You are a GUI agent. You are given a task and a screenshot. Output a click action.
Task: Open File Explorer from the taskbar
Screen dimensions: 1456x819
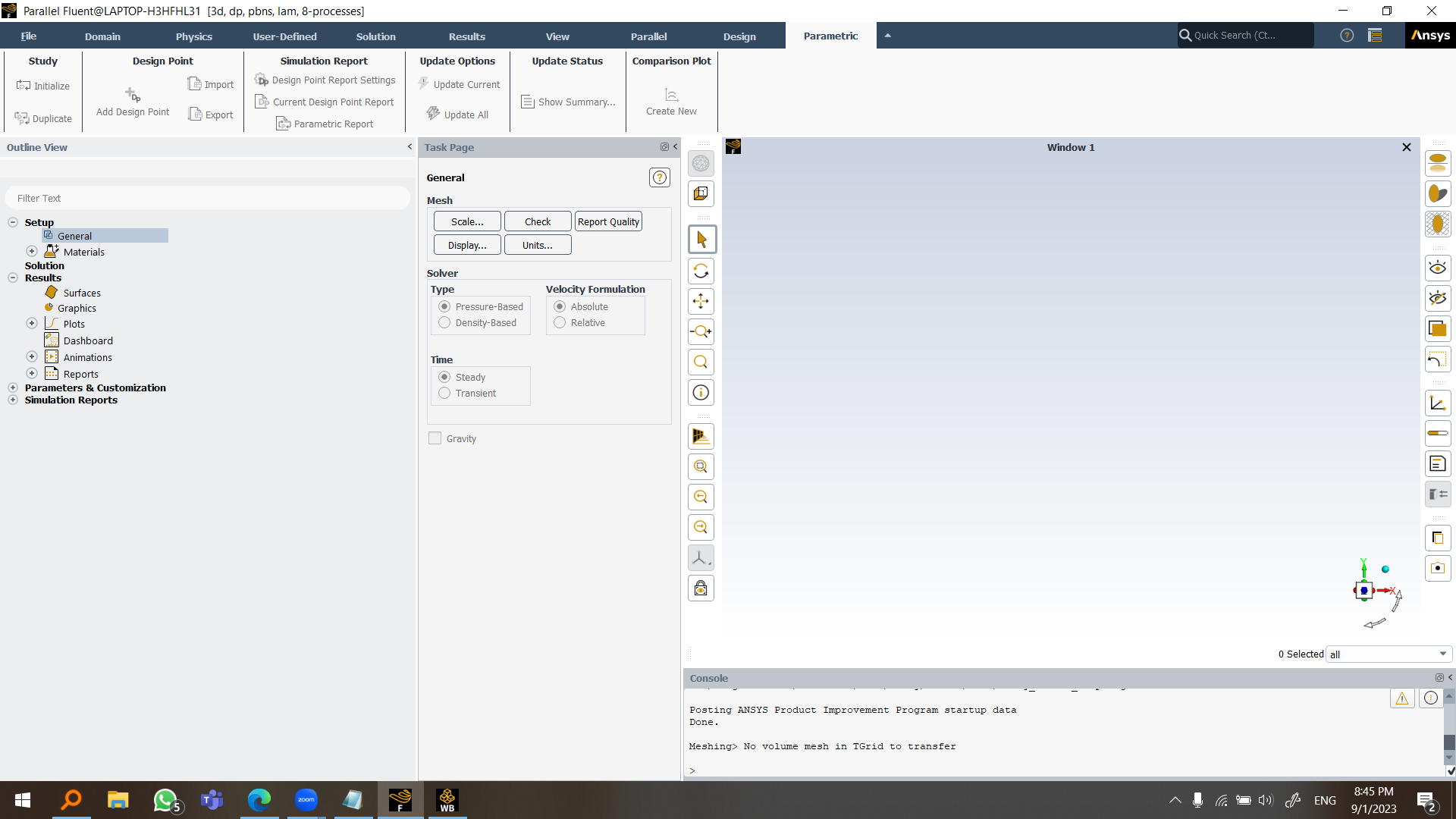point(118,800)
